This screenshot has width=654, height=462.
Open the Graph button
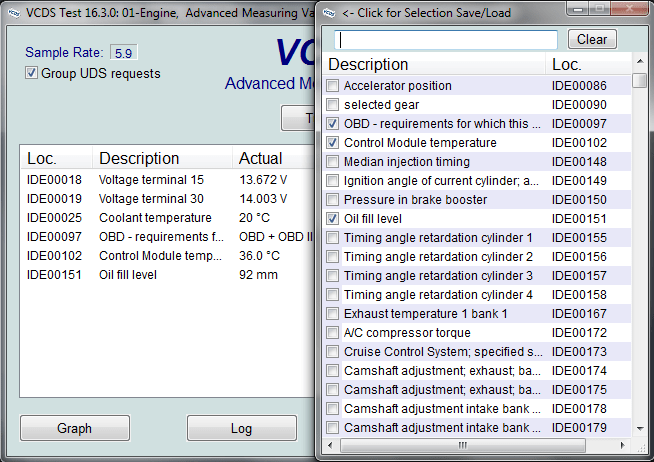point(75,428)
